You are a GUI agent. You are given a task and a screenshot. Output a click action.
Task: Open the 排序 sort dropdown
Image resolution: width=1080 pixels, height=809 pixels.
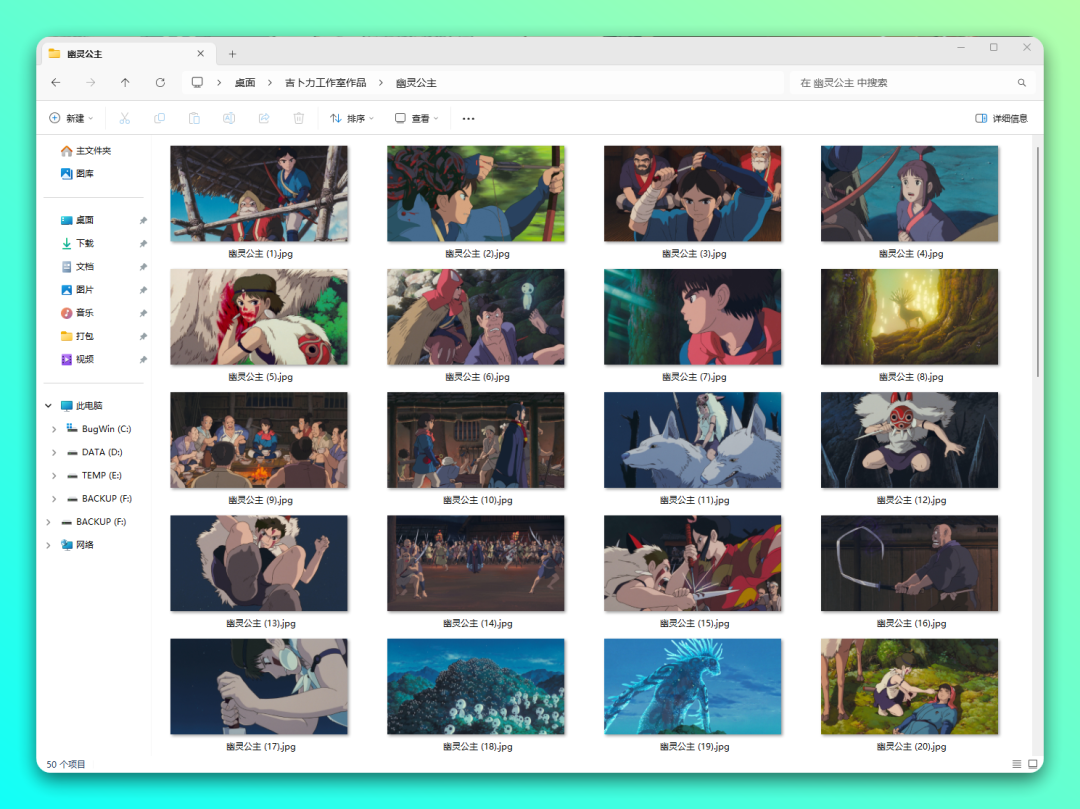click(x=352, y=118)
